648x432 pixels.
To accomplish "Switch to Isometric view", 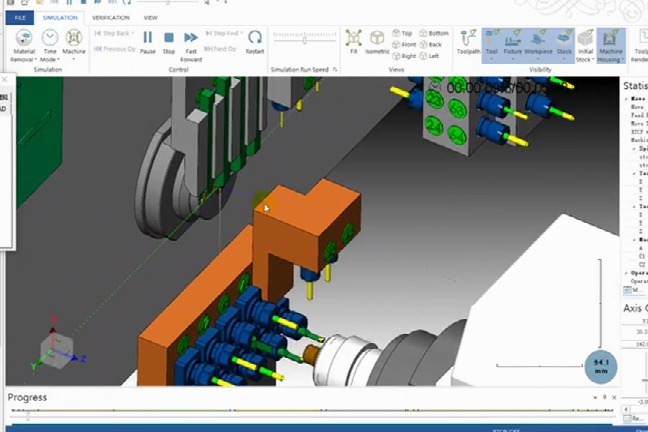I will (377, 43).
